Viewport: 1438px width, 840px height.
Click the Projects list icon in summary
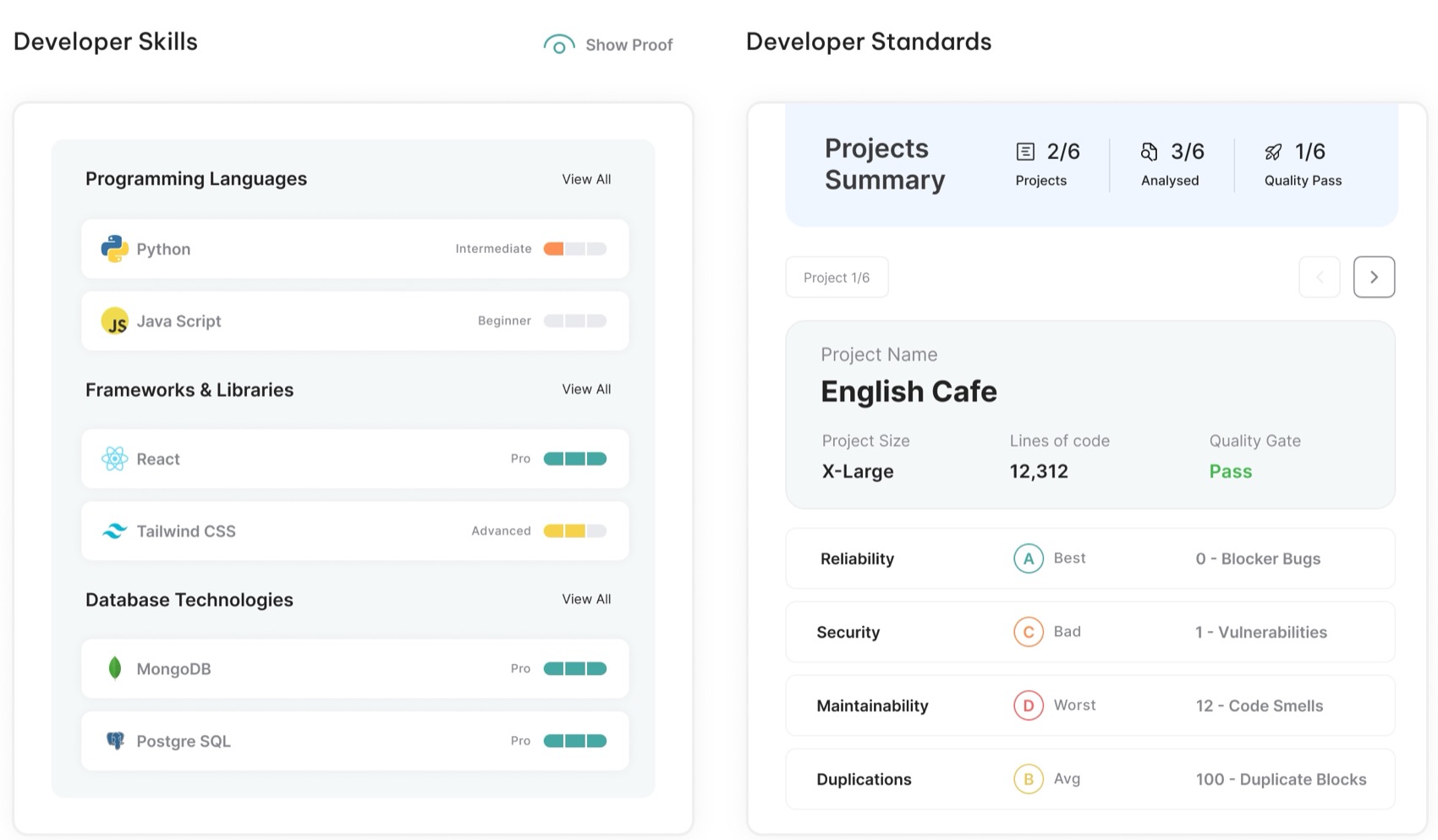pyautogui.click(x=1025, y=151)
